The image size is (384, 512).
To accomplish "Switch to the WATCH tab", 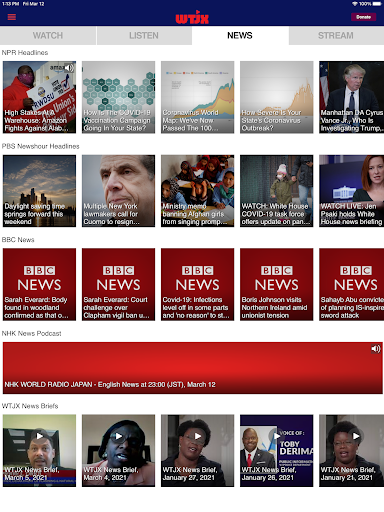I will [x=48, y=35].
